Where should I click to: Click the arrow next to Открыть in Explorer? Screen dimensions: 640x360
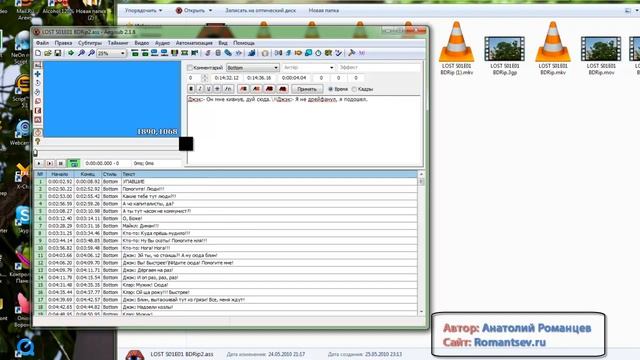[x=211, y=10]
